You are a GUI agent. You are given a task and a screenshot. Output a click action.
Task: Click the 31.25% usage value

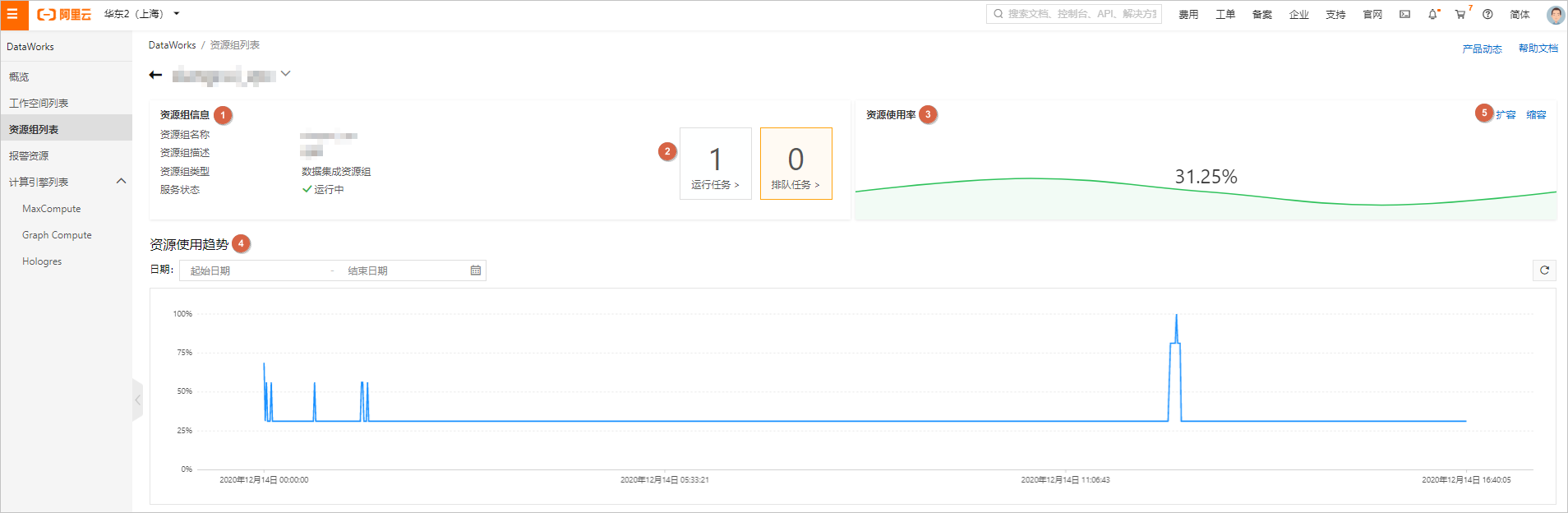tap(1206, 177)
